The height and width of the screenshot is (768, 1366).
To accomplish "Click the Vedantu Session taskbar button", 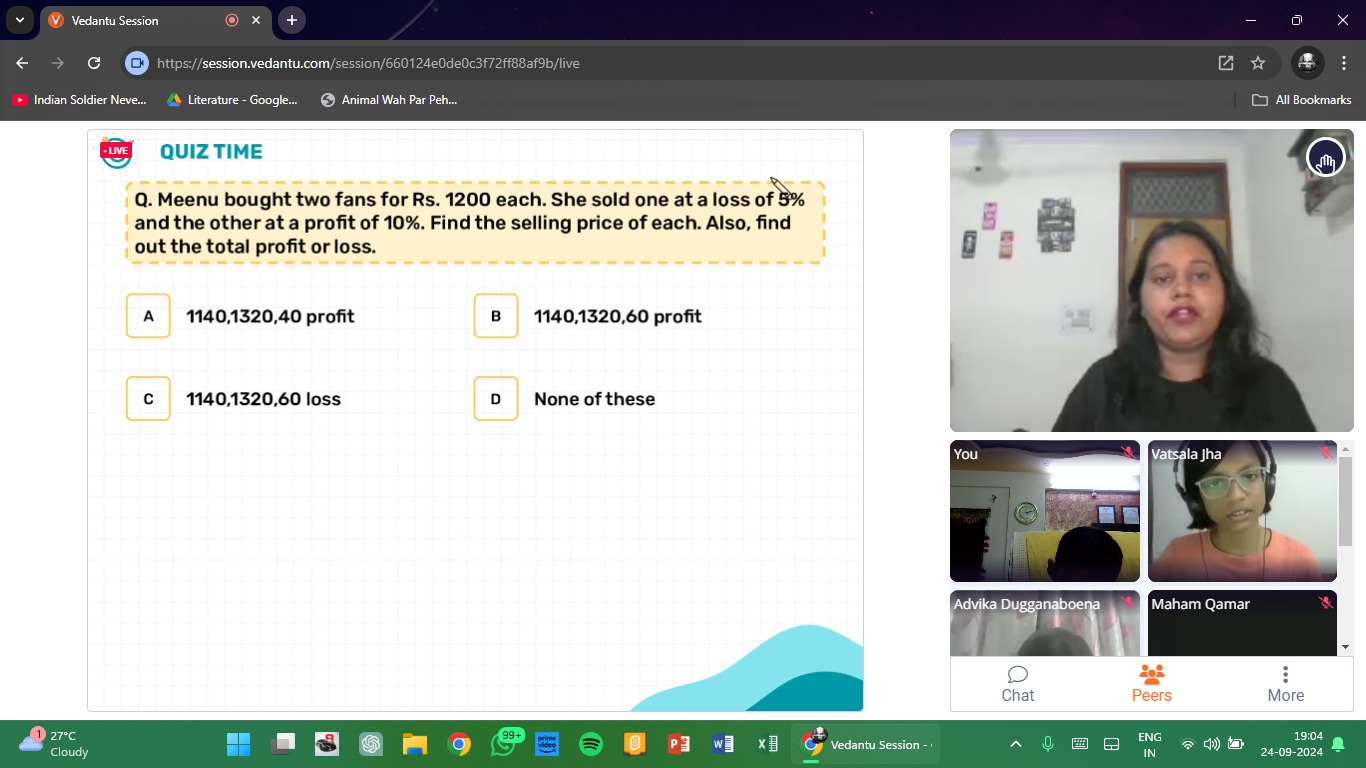I will [x=866, y=744].
